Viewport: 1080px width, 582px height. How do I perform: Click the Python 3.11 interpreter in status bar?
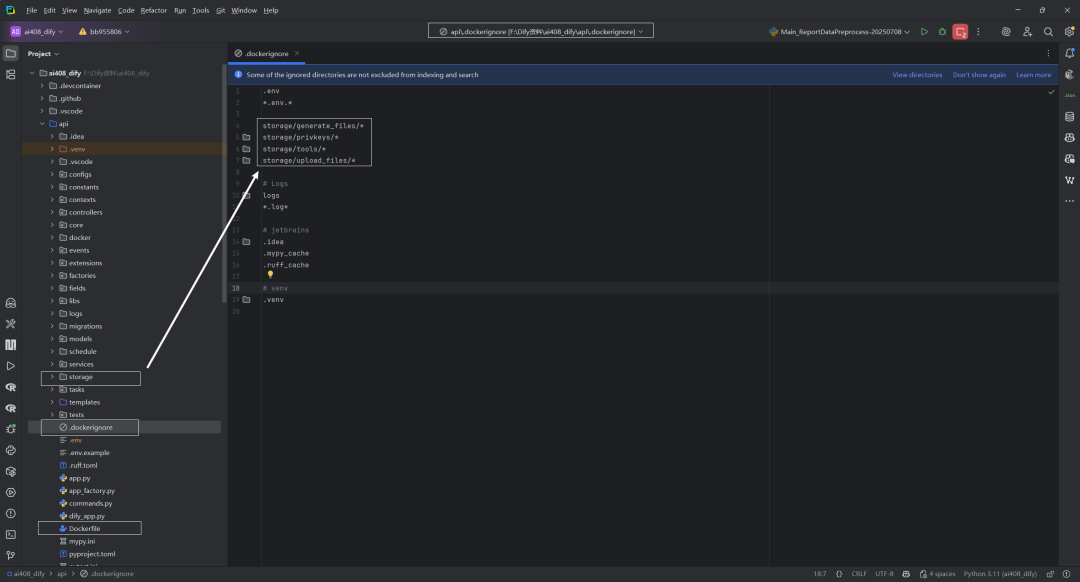[1000, 574]
